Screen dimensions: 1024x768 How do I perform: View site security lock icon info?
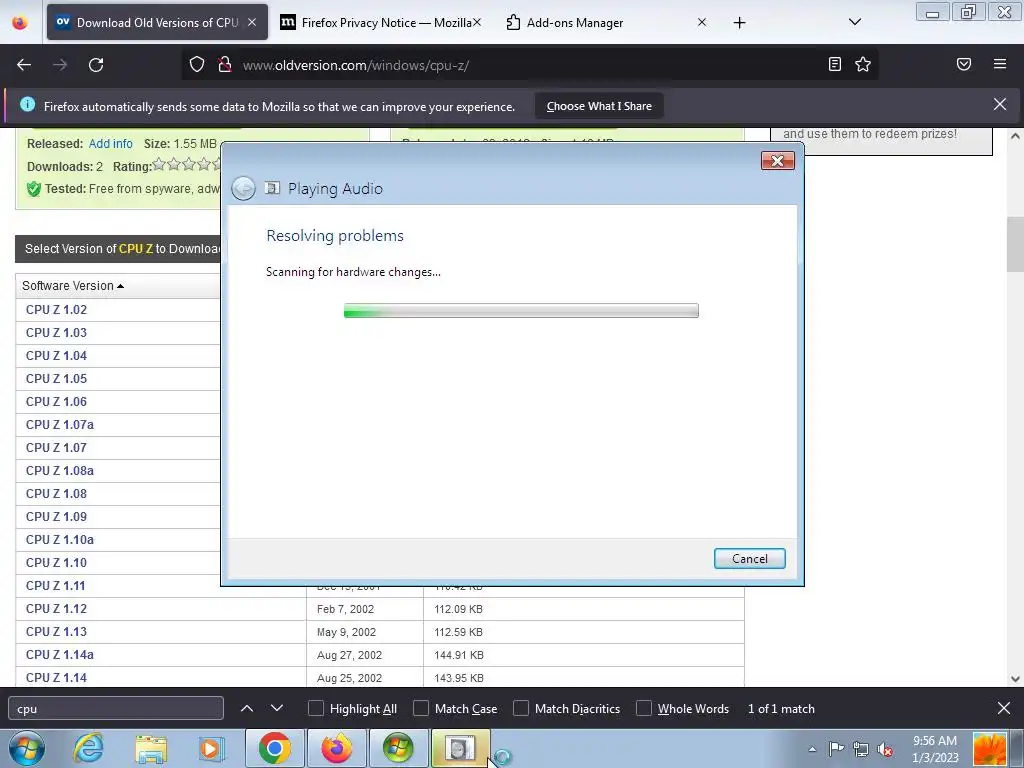(x=225, y=64)
